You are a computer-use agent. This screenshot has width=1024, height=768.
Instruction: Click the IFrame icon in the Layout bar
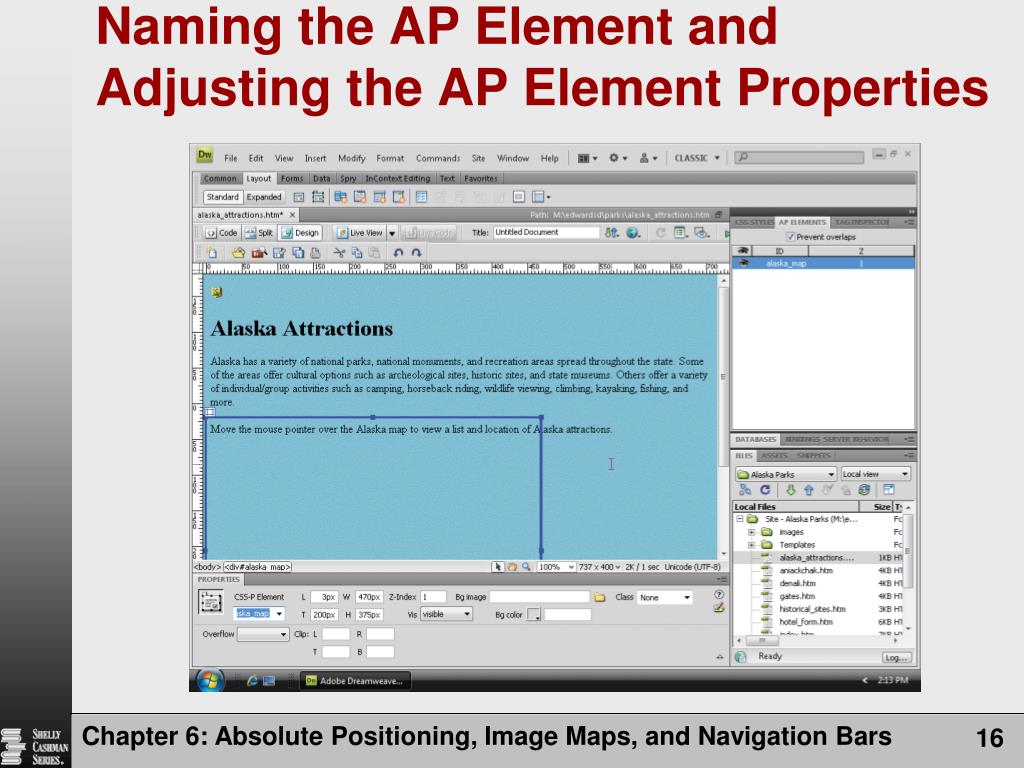[519, 197]
